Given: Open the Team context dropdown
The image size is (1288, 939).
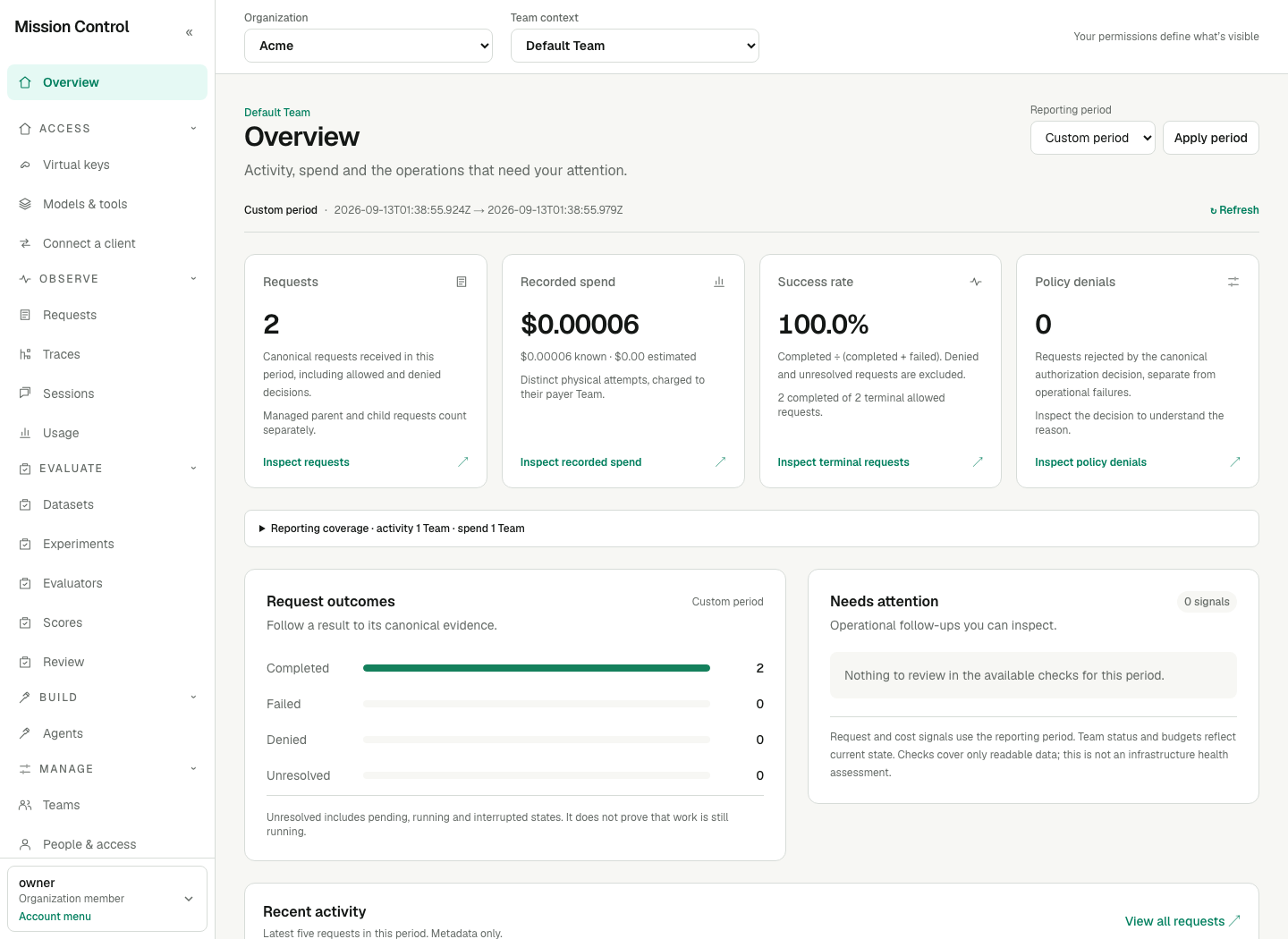Looking at the screenshot, I should [635, 46].
